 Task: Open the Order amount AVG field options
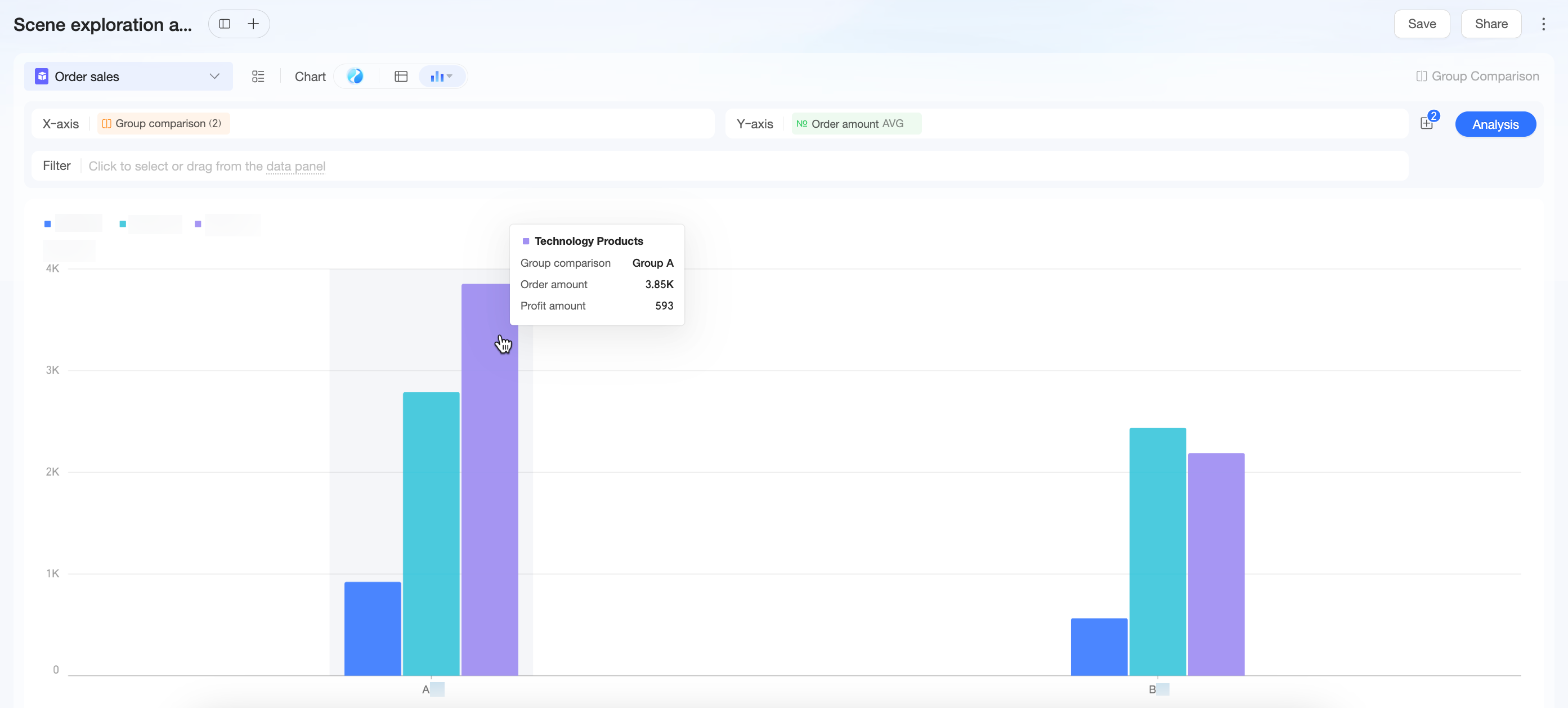pyautogui.click(x=857, y=124)
